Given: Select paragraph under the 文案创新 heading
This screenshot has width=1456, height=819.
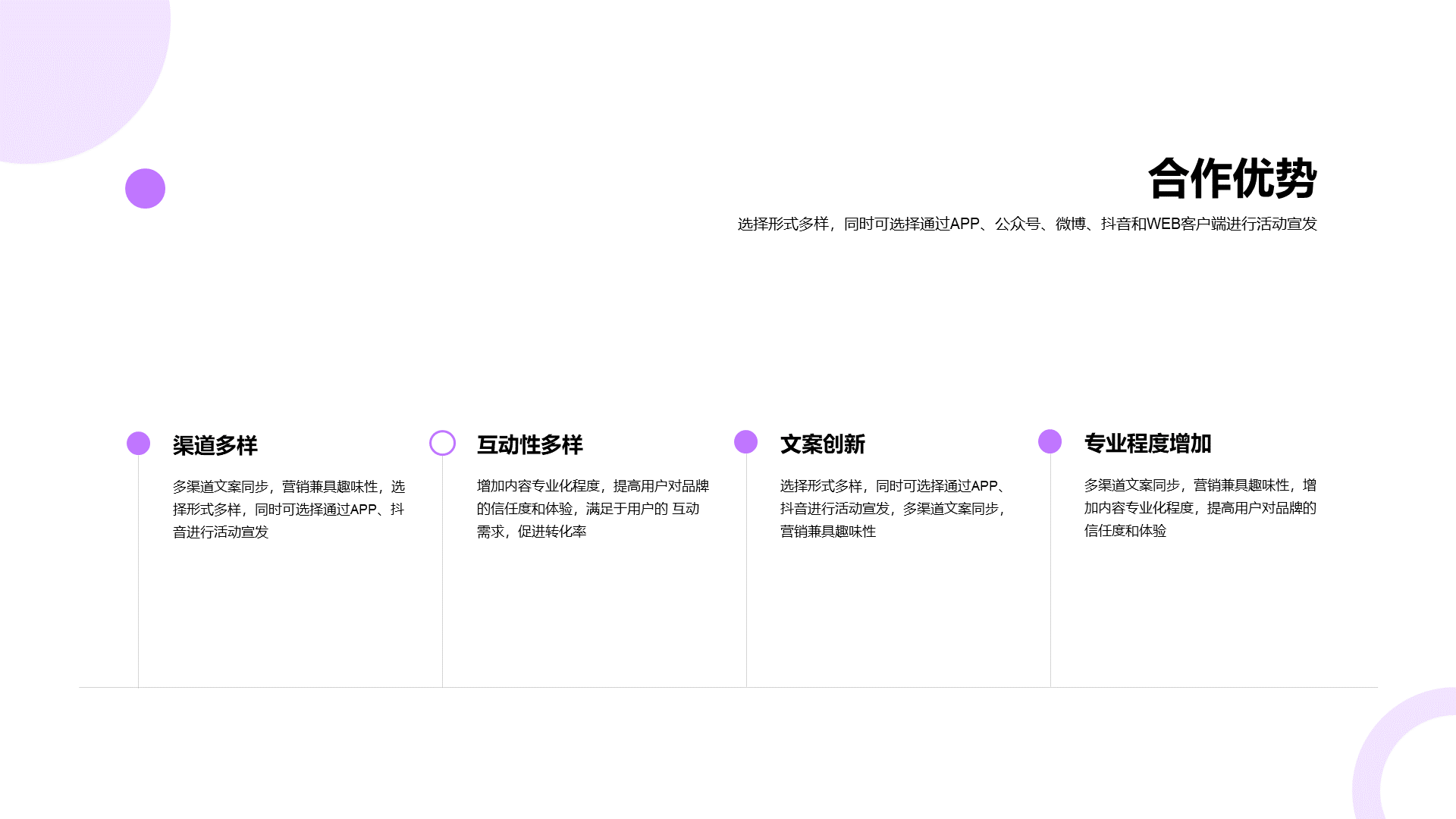Looking at the screenshot, I should 895,508.
